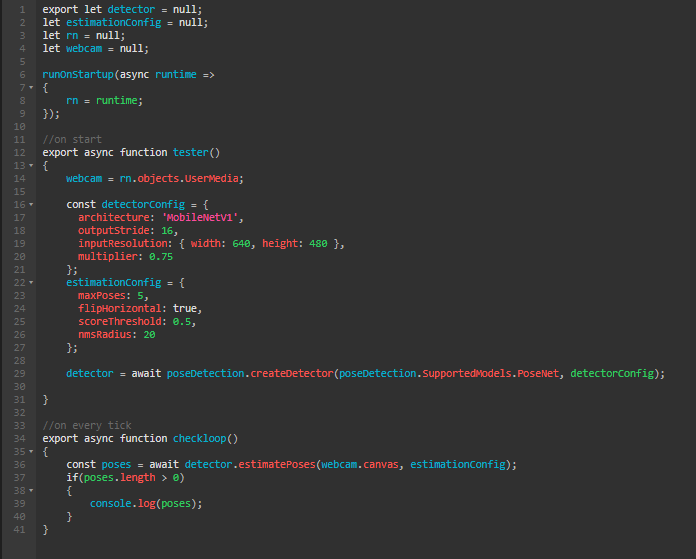696x559 pixels.
Task: Click 'poses' in the const declaration
Action: (x=116, y=464)
